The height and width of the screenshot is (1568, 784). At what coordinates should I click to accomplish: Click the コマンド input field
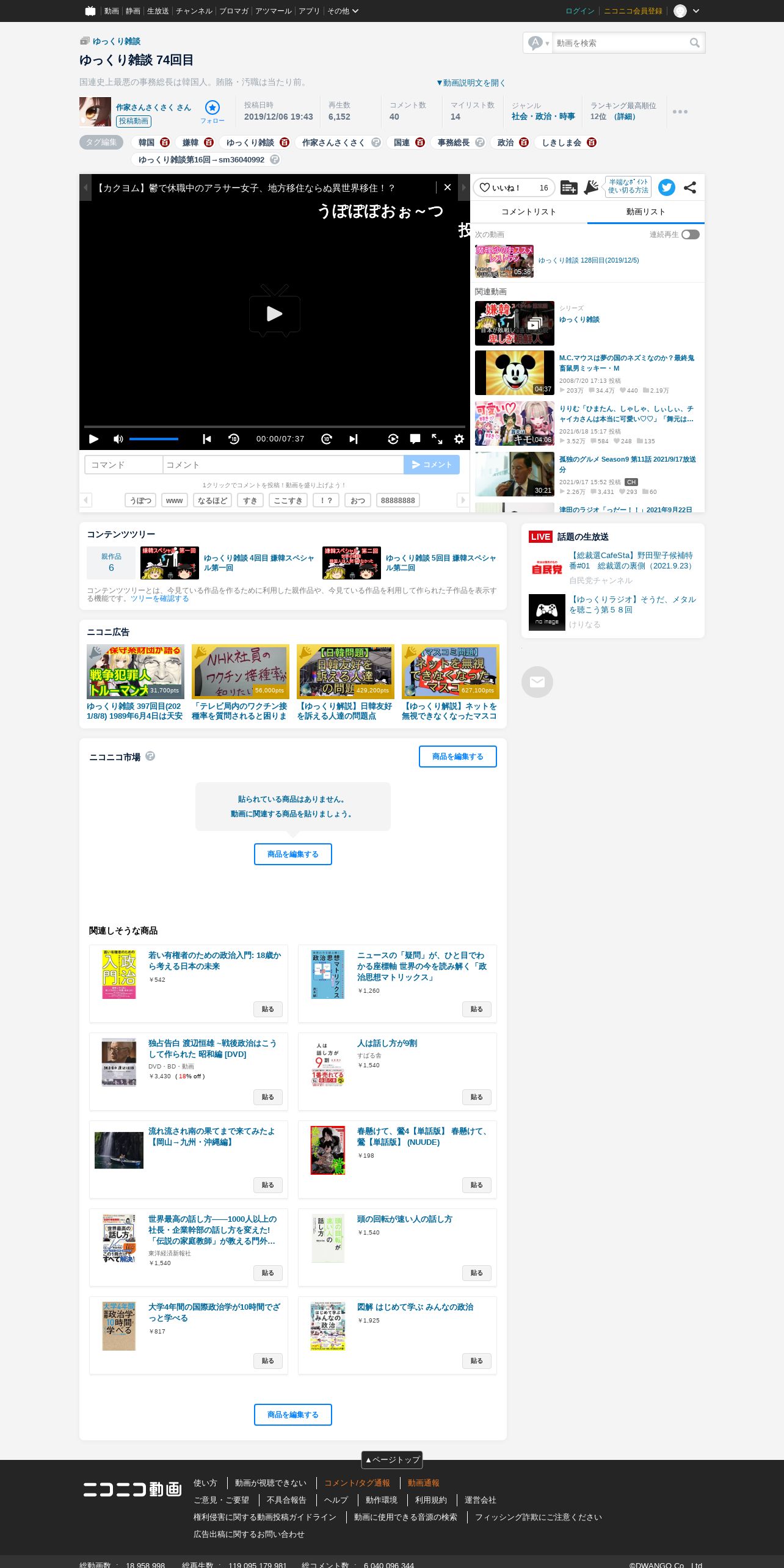pos(123,465)
